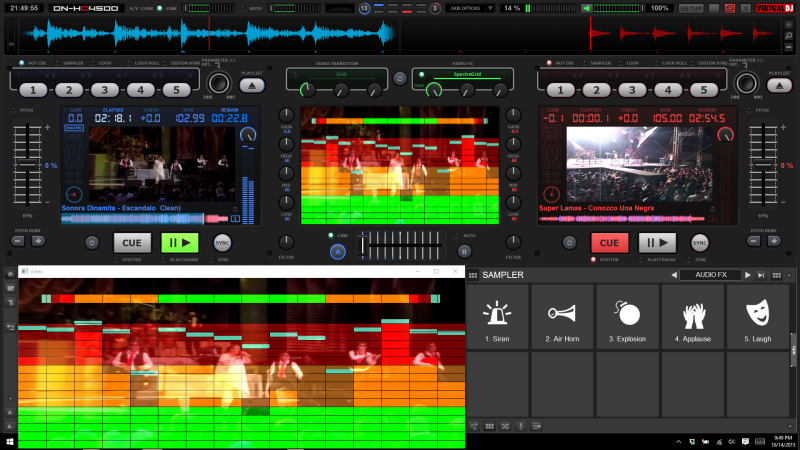800x450 pixels.
Task: Open the favorites star icon in browser sidebar
Action: (x=10, y=274)
